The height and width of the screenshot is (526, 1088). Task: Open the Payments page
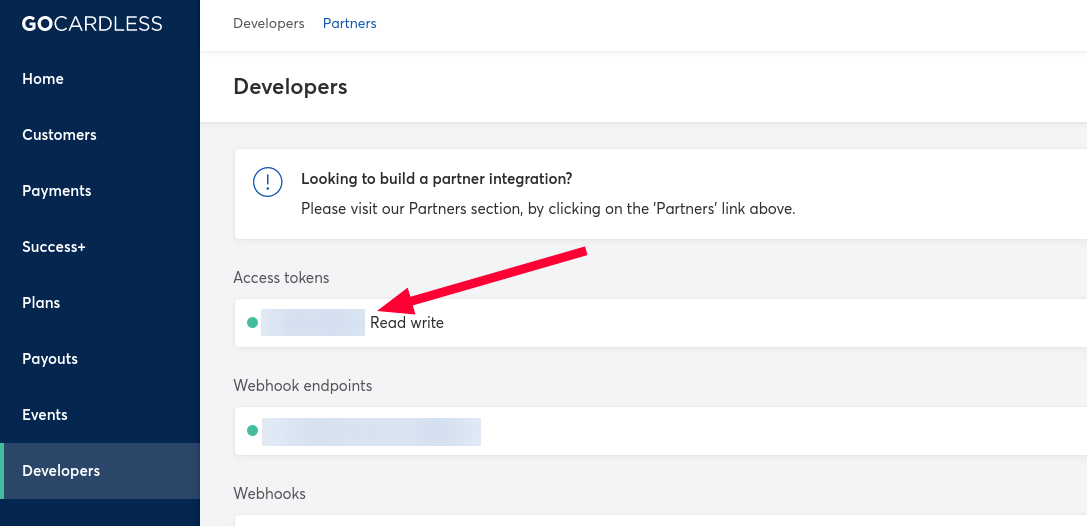(x=56, y=191)
